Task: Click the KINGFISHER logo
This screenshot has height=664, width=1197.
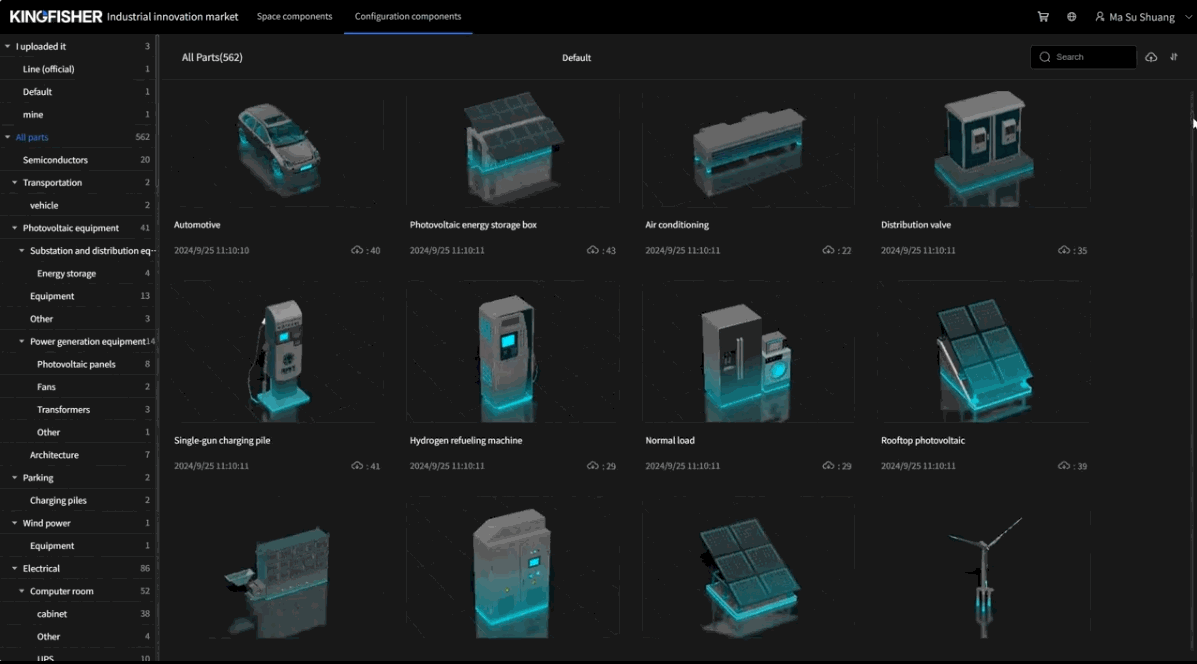Action: tap(56, 17)
